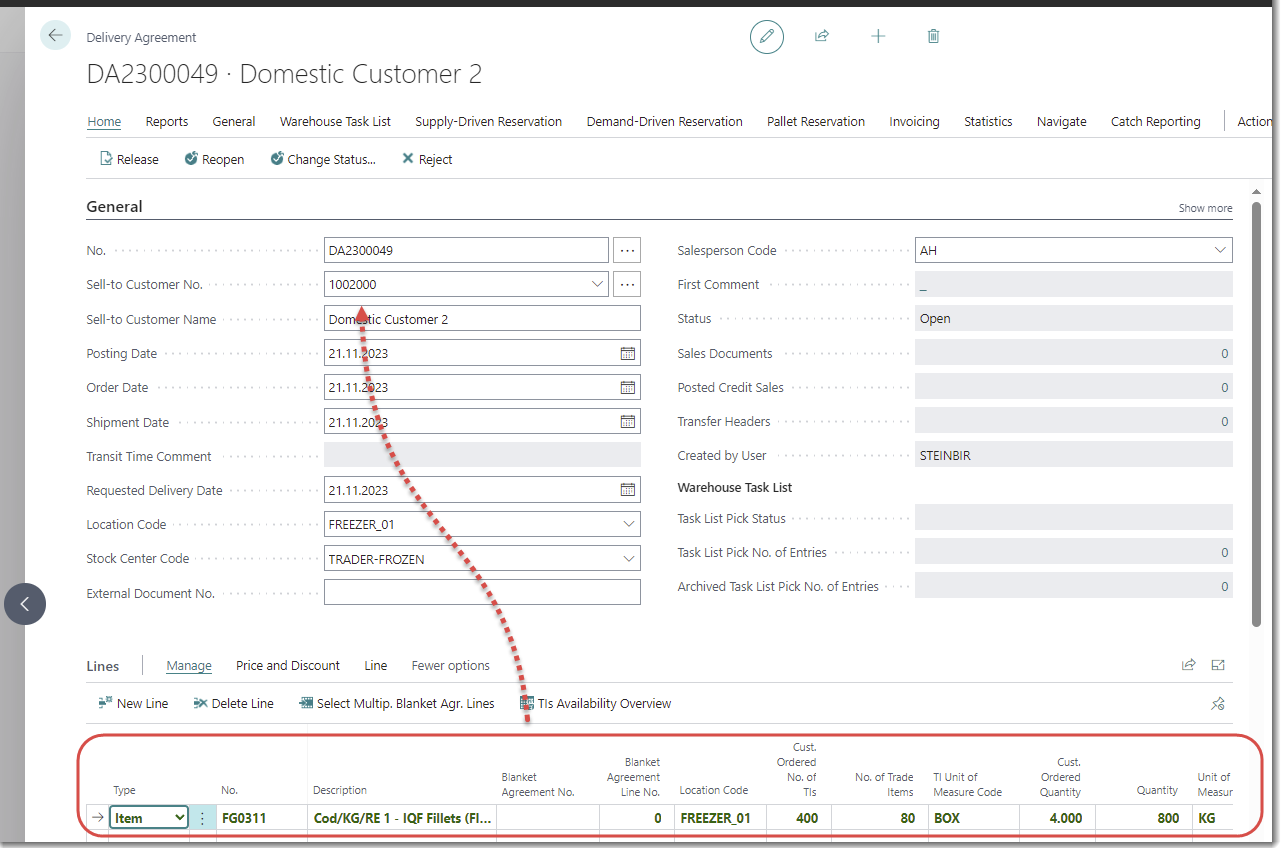
Task: Switch to the Invoicing tab
Action: pos(914,122)
